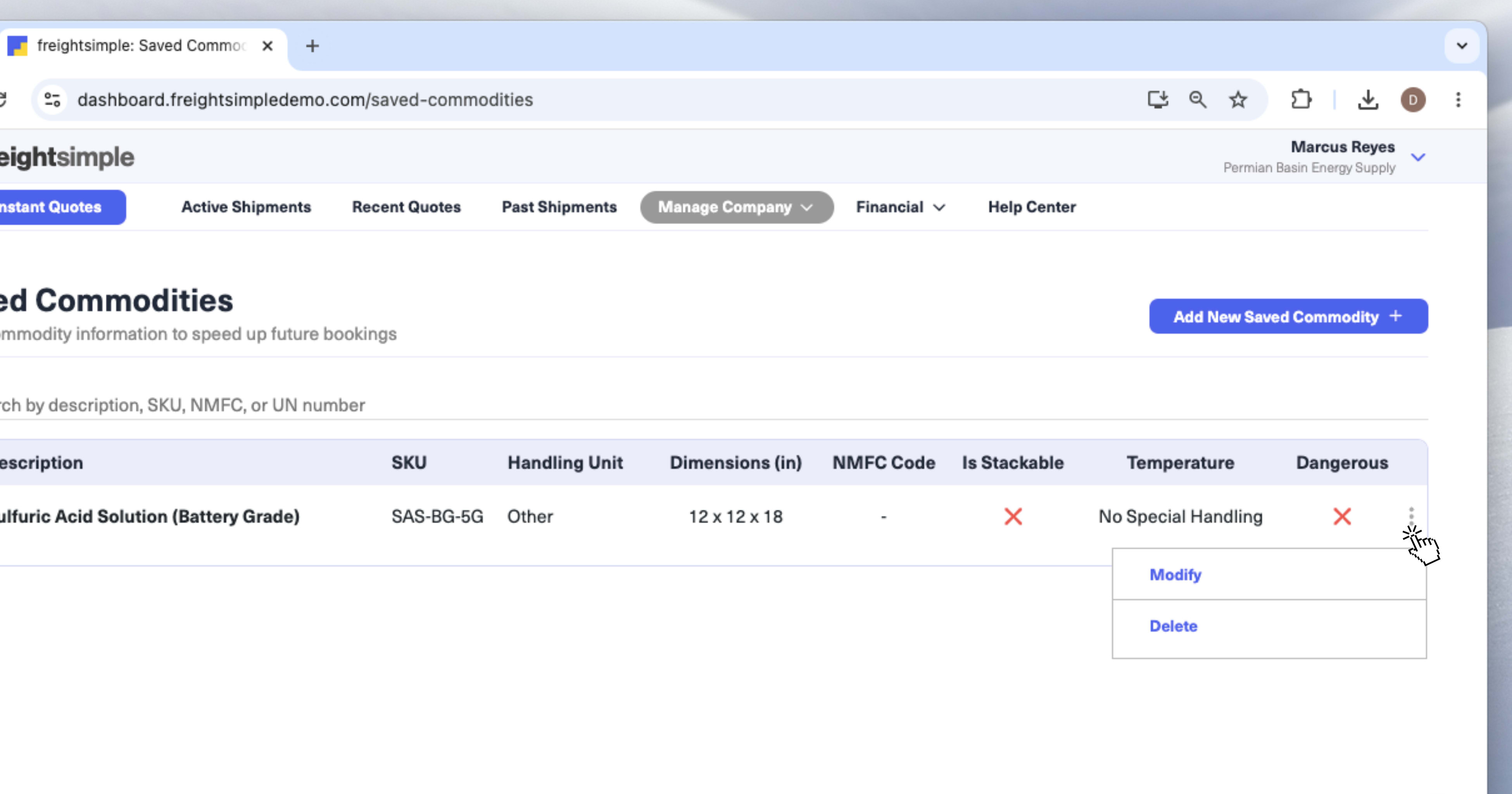Open the Chrome three-dot menu

point(1458,100)
